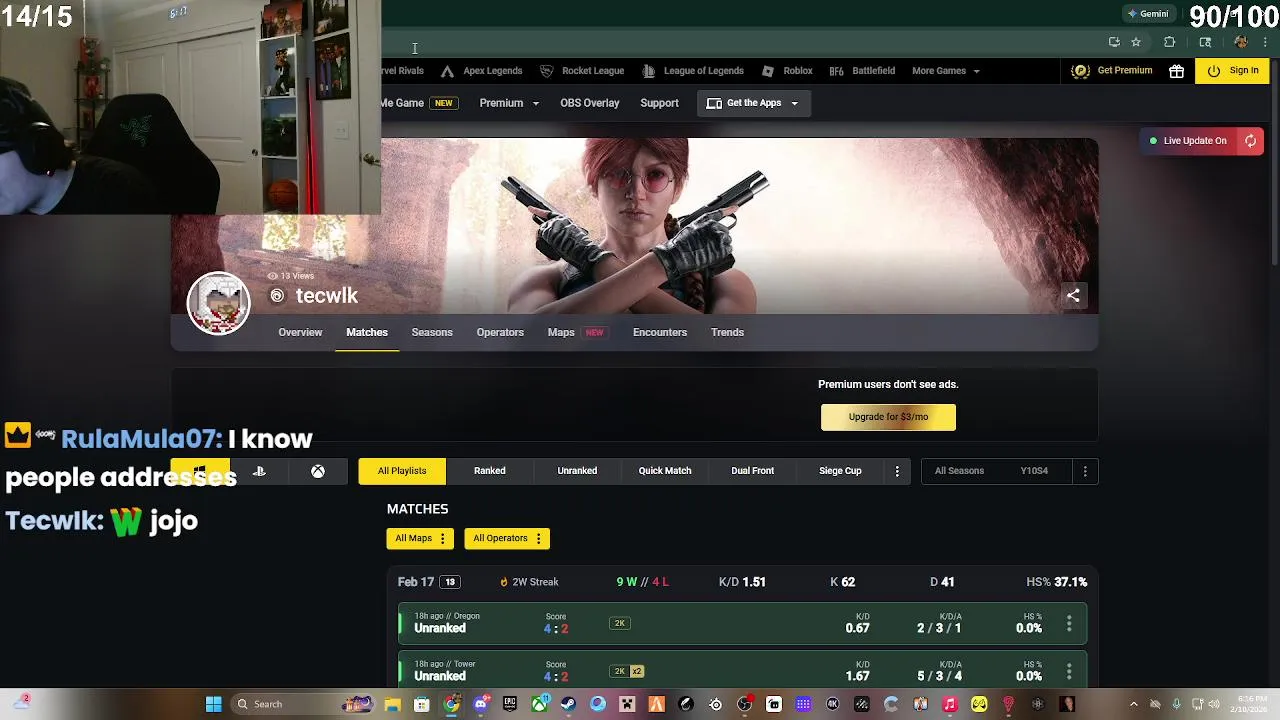This screenshot has width=1280, height=720.
Task: Expand the All Maps filter
Action: (x=420, y=538)
